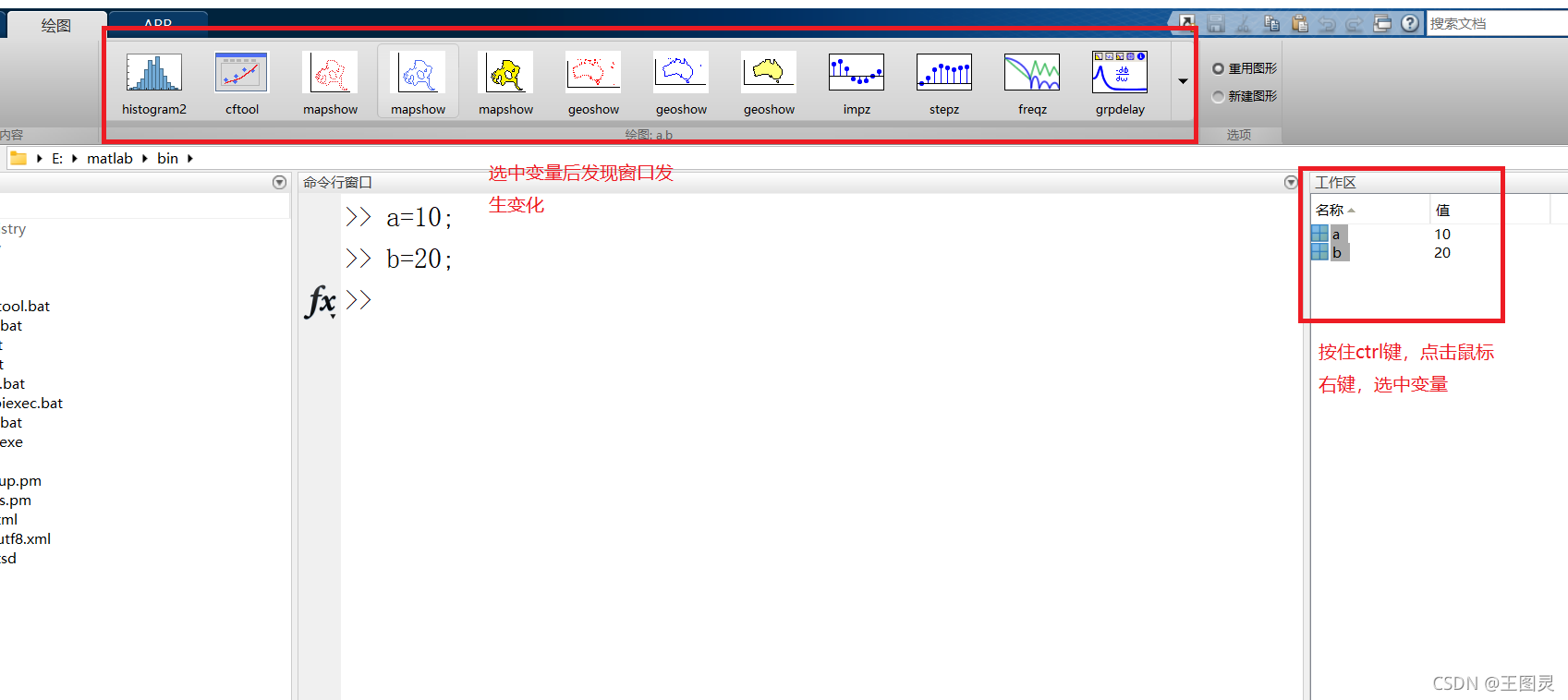Click the a=10; command line
Screen dimensions: 1568x700
(x=419, y=218)
